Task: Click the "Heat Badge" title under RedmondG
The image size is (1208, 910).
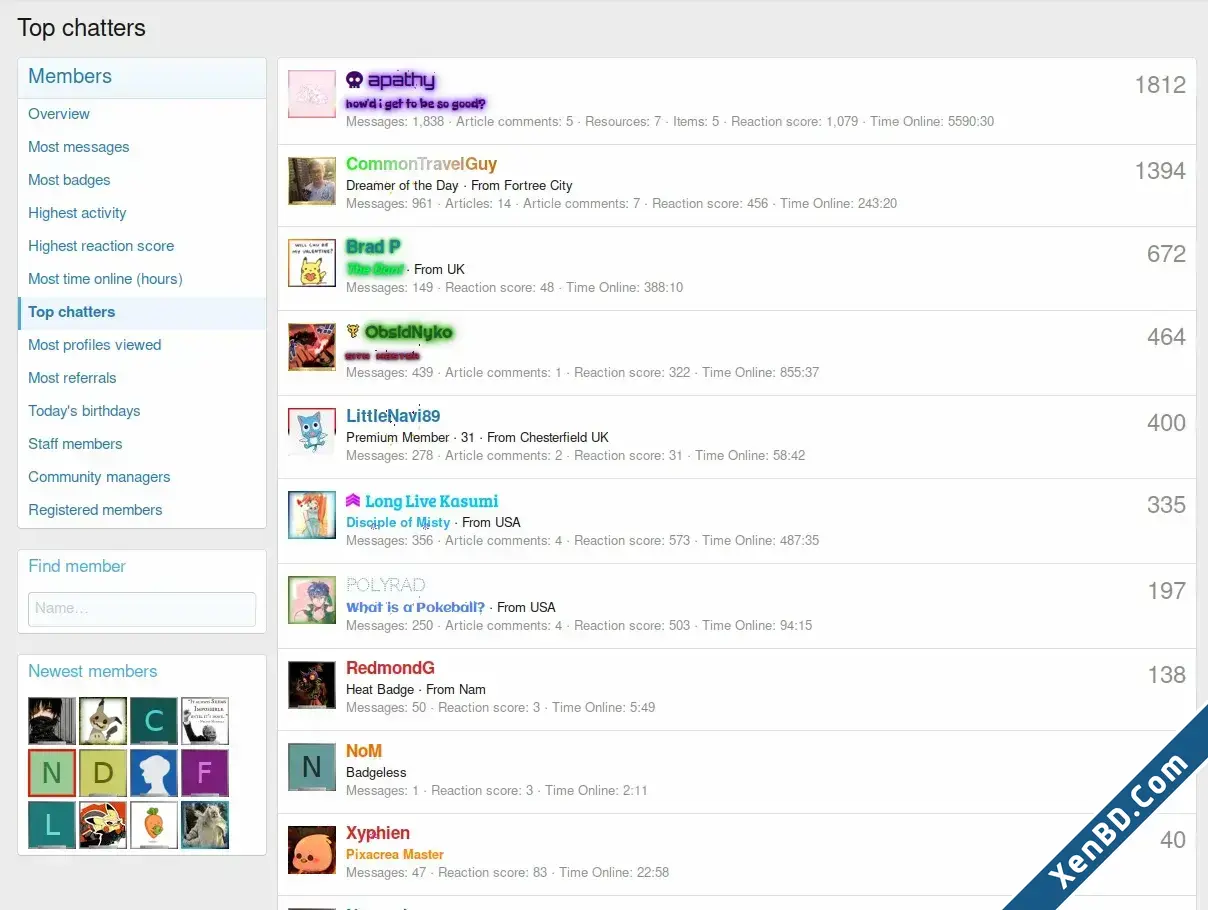Action: coord(380,689)
